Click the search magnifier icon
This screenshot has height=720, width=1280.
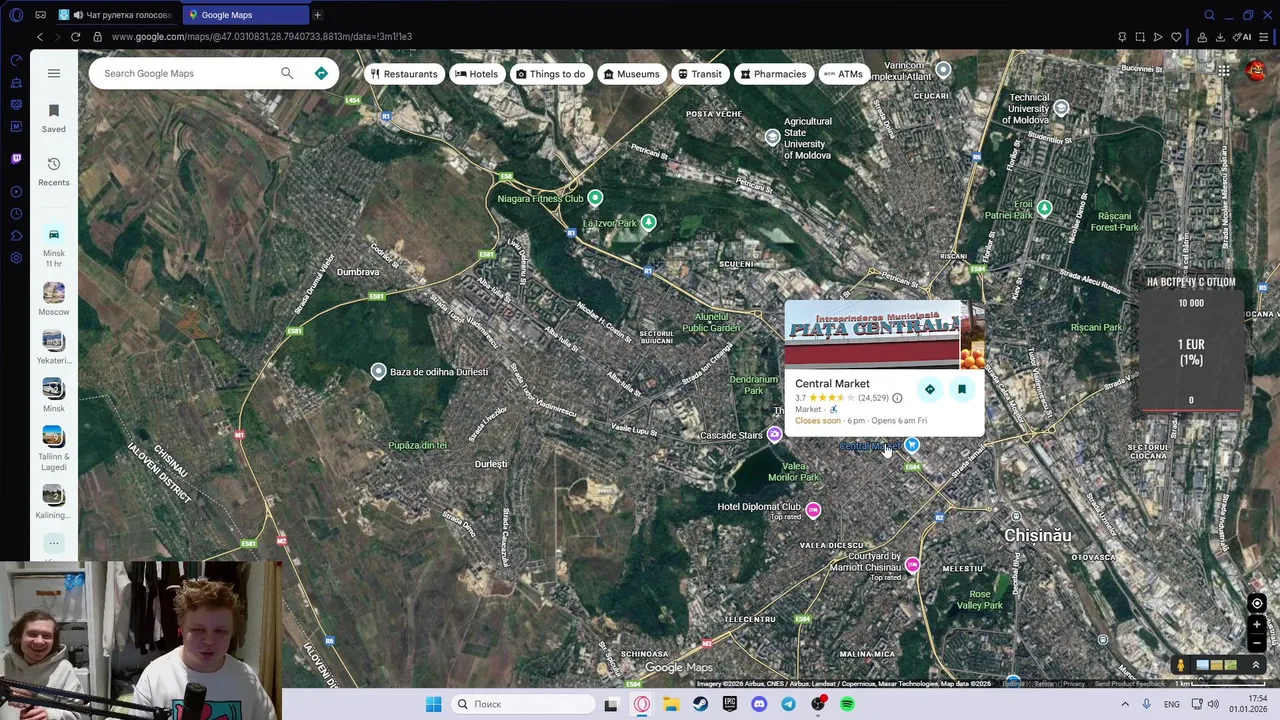pyautogui.click(x=287, y=73)
